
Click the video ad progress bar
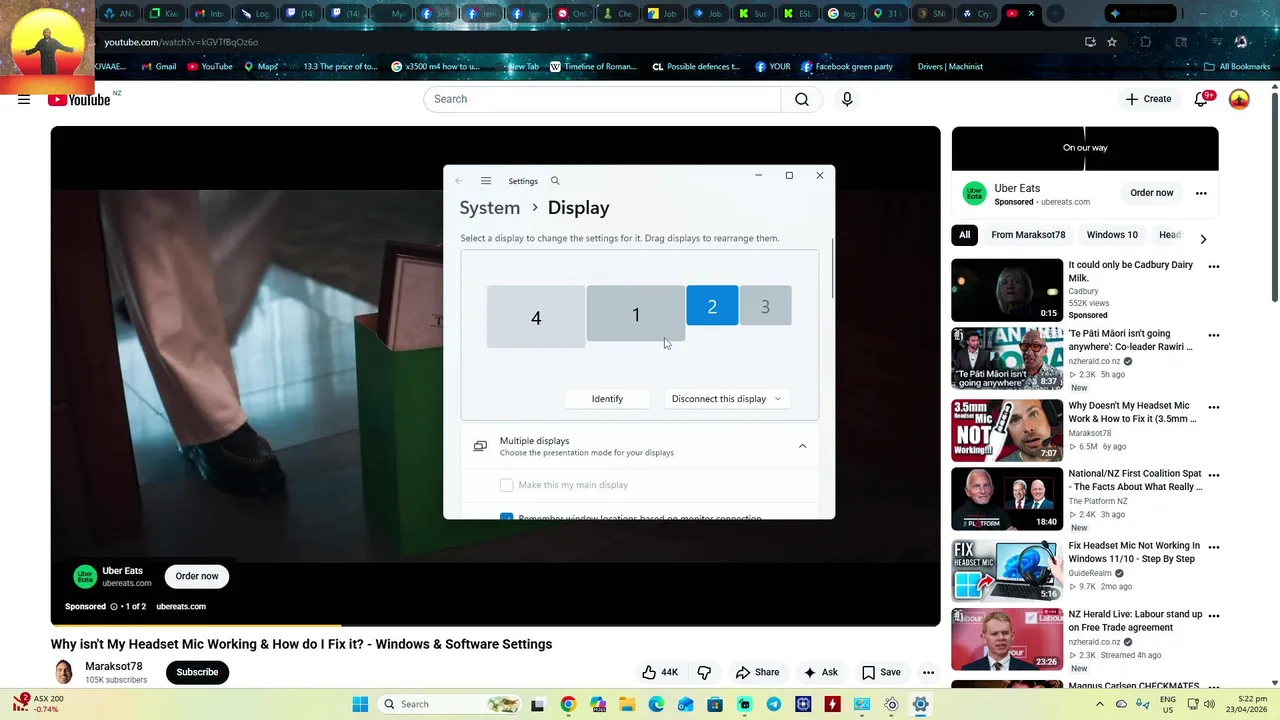(496, 625)
